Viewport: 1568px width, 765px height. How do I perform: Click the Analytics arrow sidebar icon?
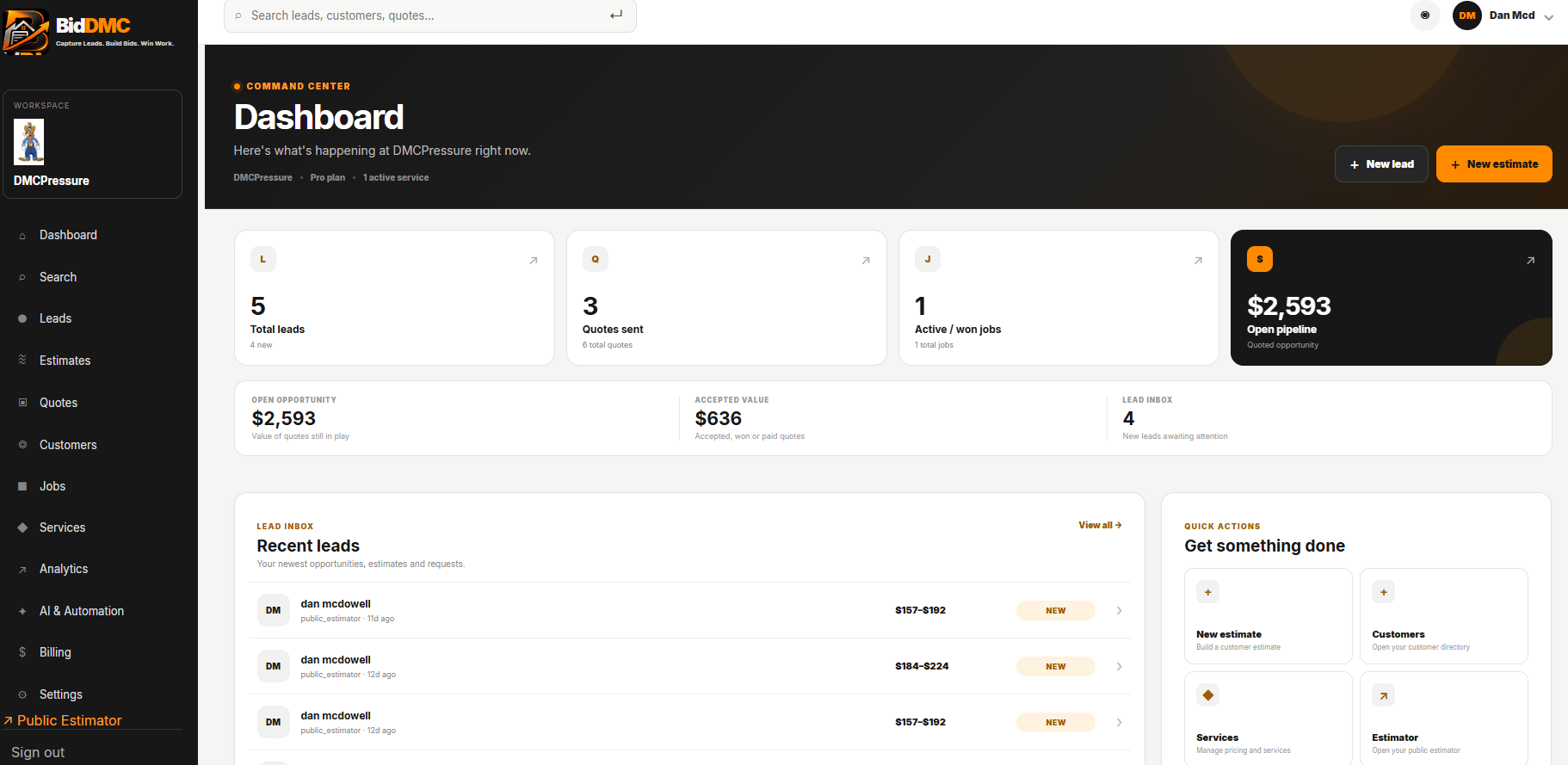click(x=22, y=570)
